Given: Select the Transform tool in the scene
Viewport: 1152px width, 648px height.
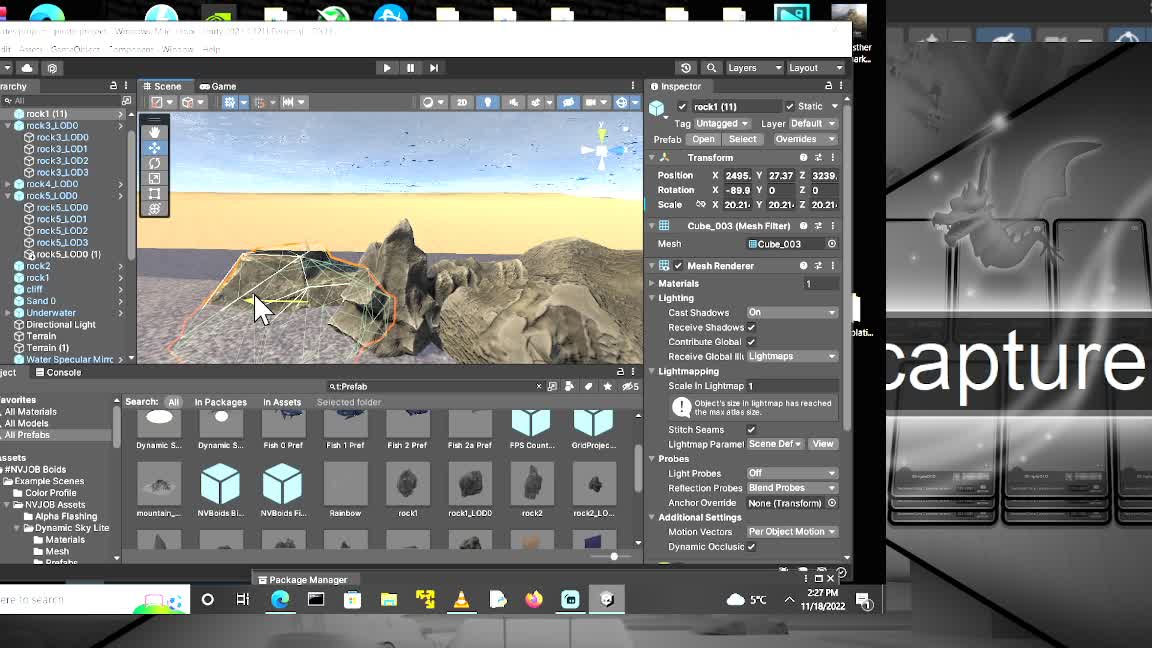Looking at the screenshot, I should pyautogui.click(x=154, y=209).
